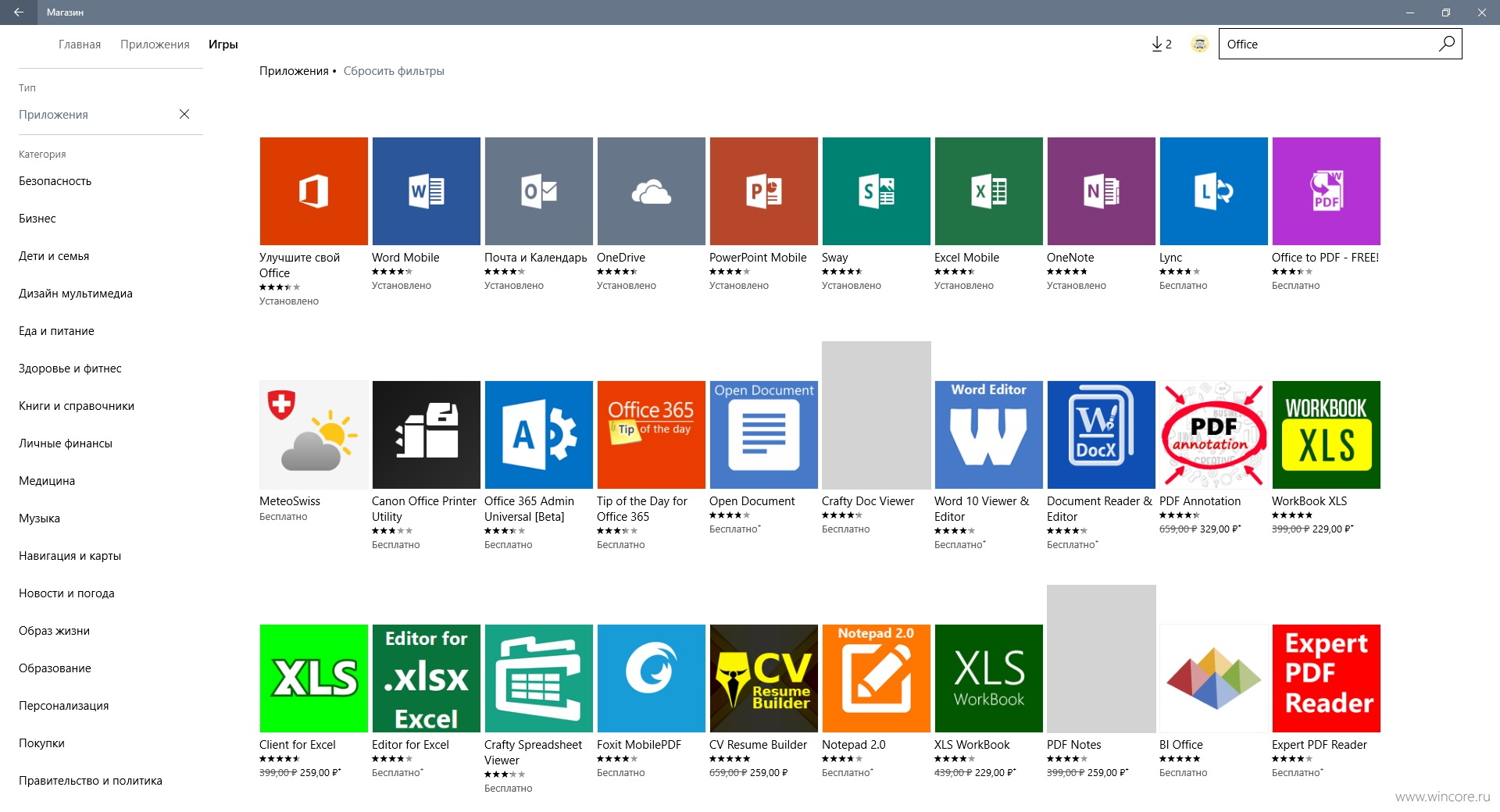The height and width of the screenshot is (812, 1500).
Task: Switch to the Приложения tab
Action: pyautogui.click(x=155, y=45)
